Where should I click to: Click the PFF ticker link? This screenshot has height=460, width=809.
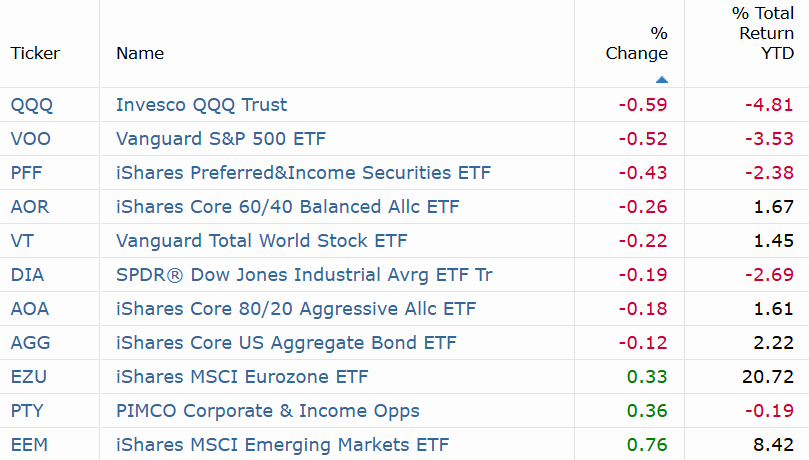point(26,173)
